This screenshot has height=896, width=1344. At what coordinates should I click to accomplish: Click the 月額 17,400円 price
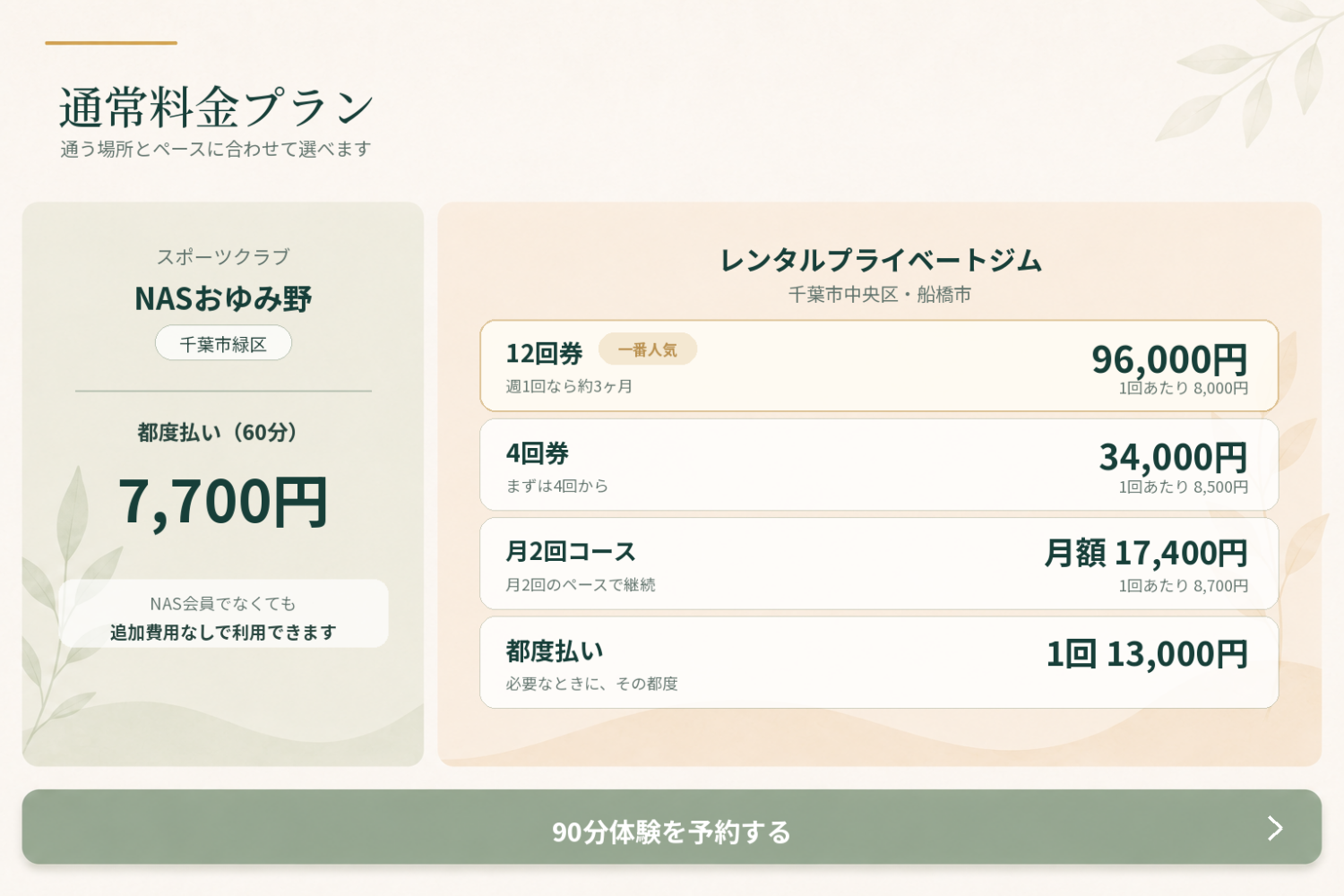point(1146,554)
